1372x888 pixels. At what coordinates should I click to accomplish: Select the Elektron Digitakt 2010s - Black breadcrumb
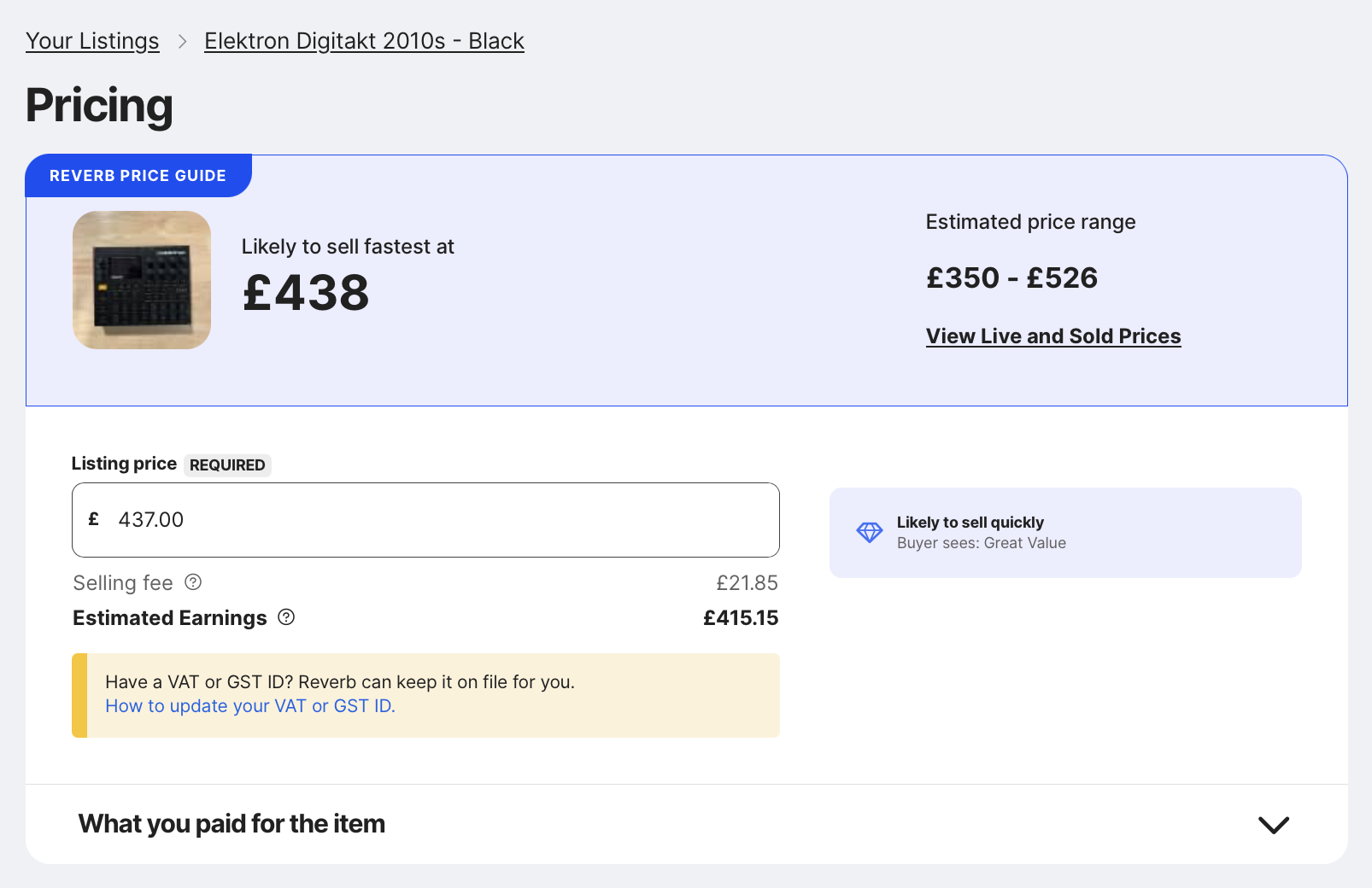point(364,40)
